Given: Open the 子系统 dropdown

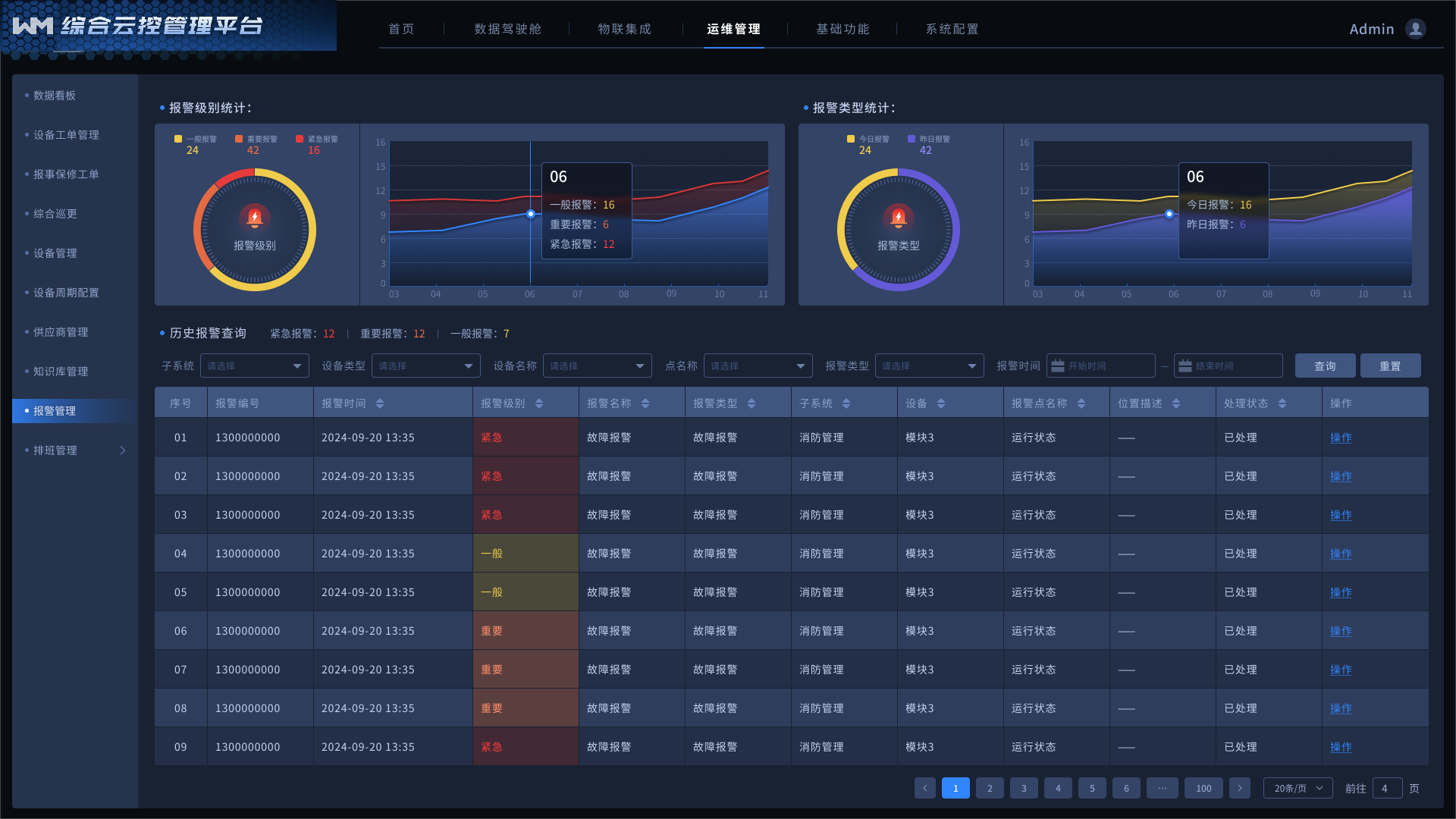Looking at the screenshot, I should click(254, 366).
